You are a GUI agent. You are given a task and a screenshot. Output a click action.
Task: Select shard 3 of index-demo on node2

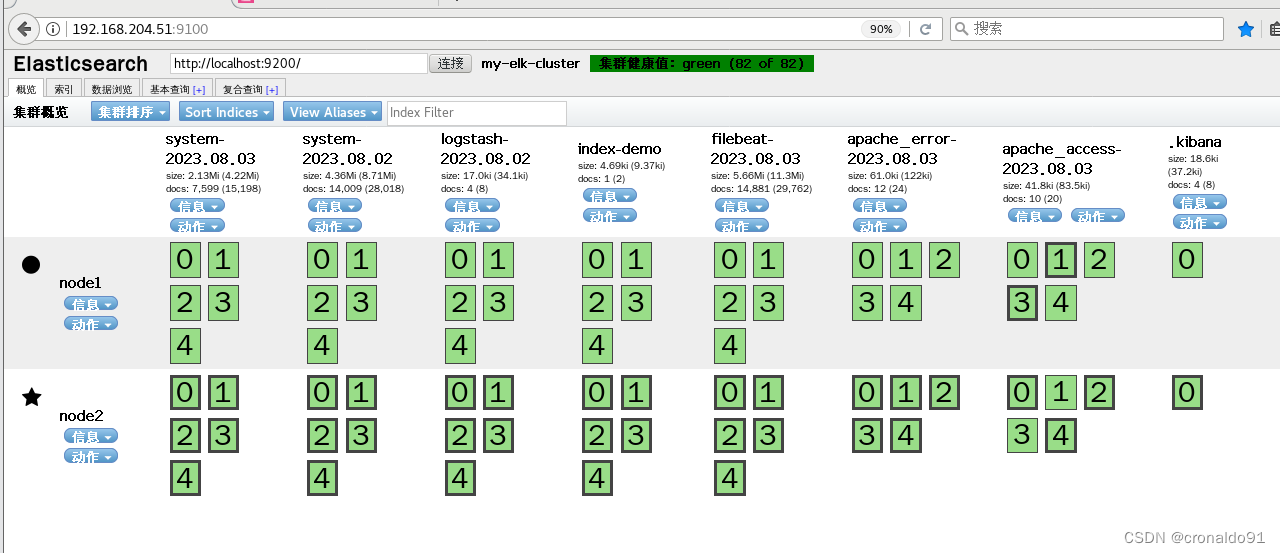pos(636,435)
